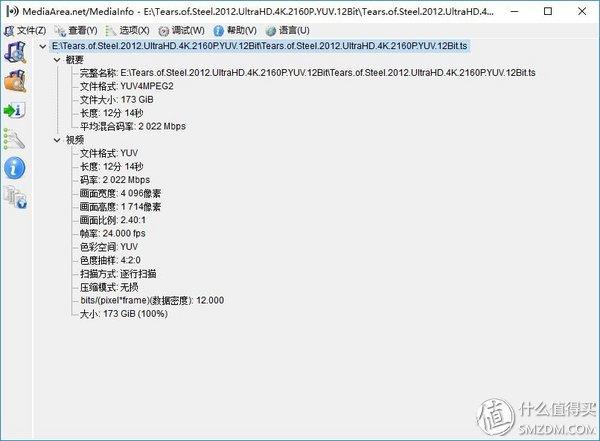This screenshot has width=600, height=441.
Task: Click the website pages sidebar icon
Action: click(15, 197)
